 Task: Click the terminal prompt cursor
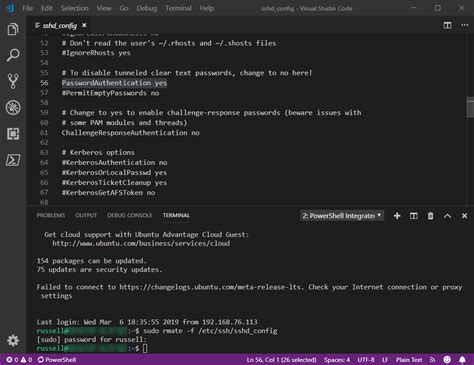145,348
